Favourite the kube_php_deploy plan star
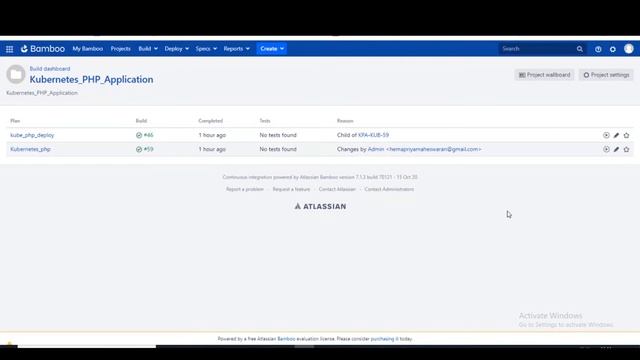640x360 pixels. pyautogui.click(x=627, y=135)
